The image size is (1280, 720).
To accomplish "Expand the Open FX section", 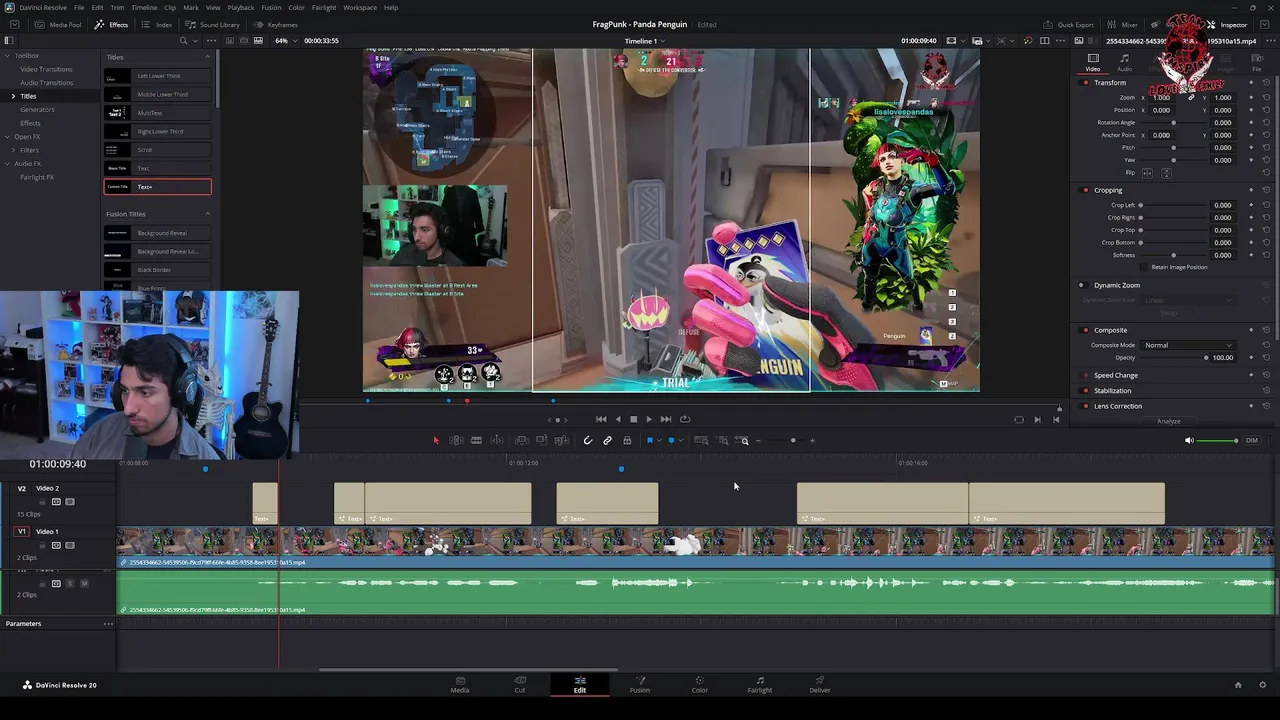I will [6, 136].
